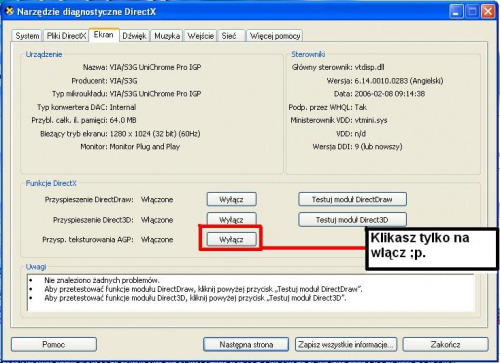Click screen mode 1280 x 1024 text
This screenshot has height=363, width=500.
pos(155,134)
